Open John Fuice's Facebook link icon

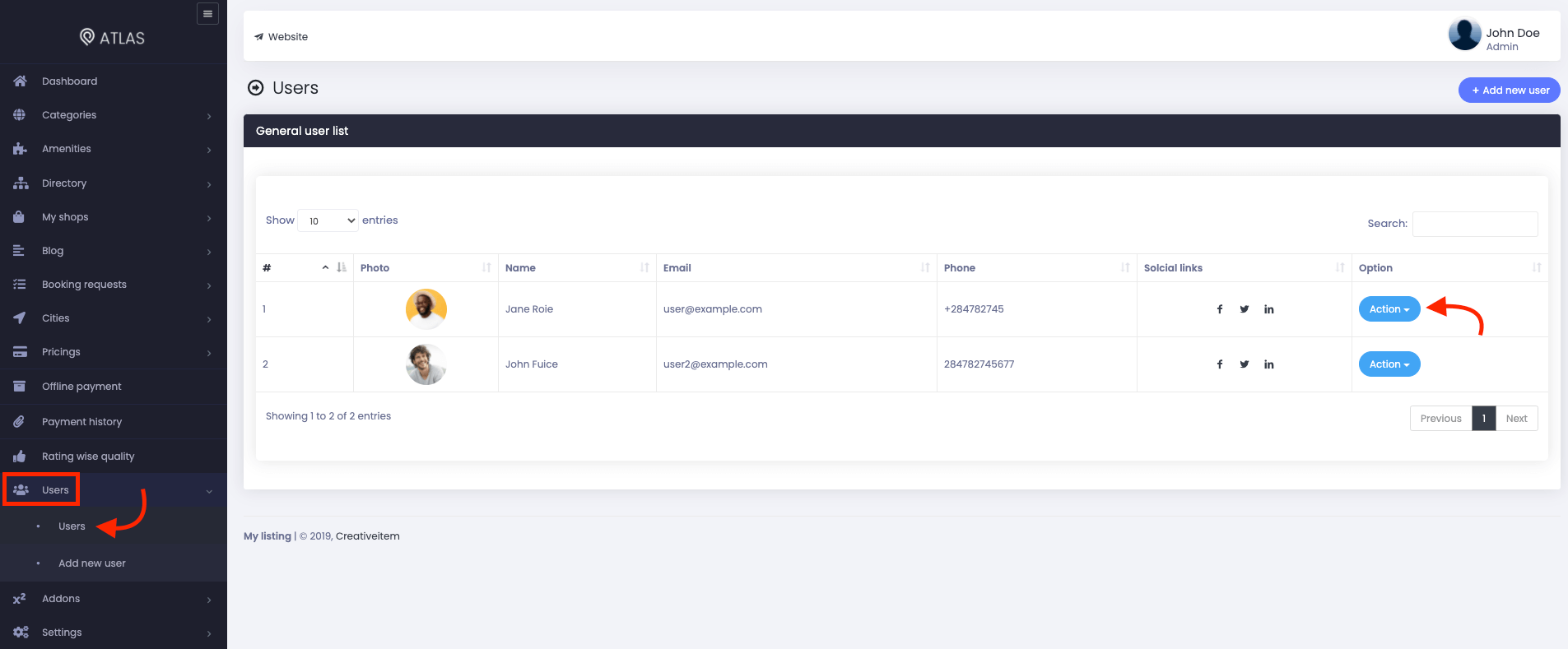(x=1220, y=364)
